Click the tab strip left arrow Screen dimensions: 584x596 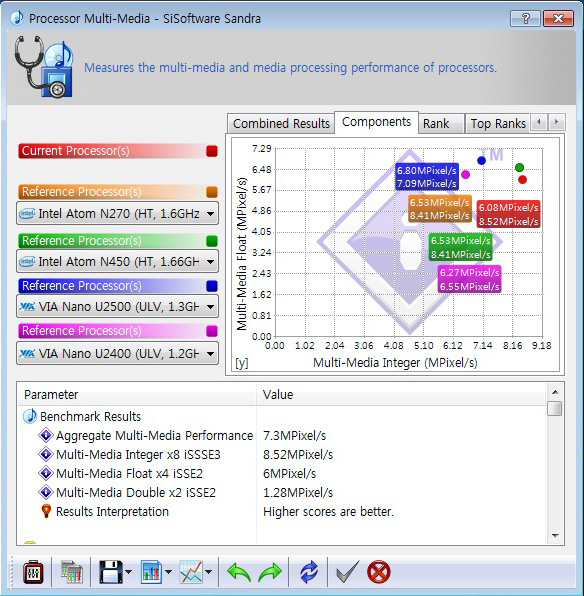point(539,122)
